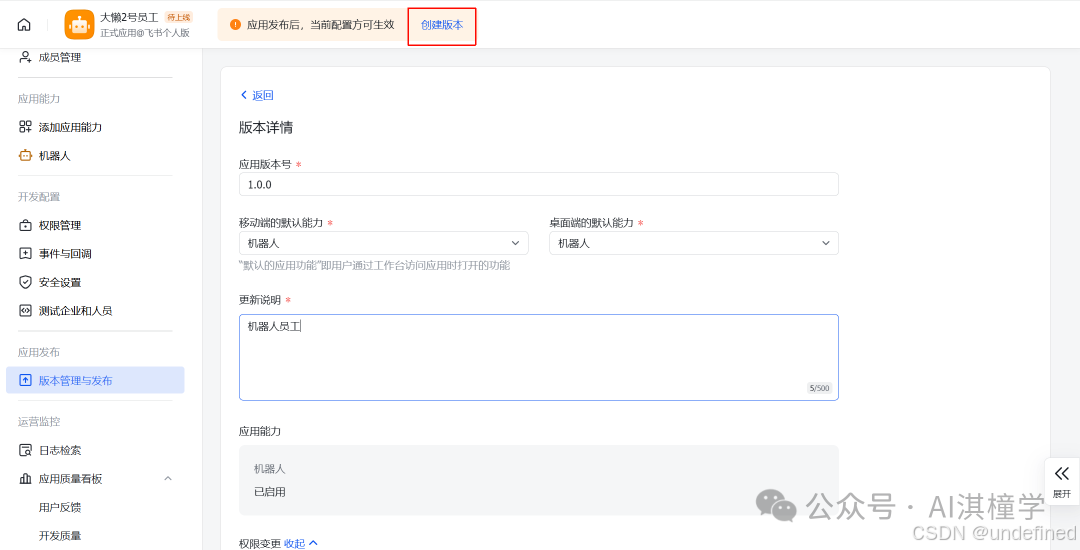Collapse 应用质量看板 section chevron
Viewport: 1080px width, 550px height.
click(x=167, y=478)
